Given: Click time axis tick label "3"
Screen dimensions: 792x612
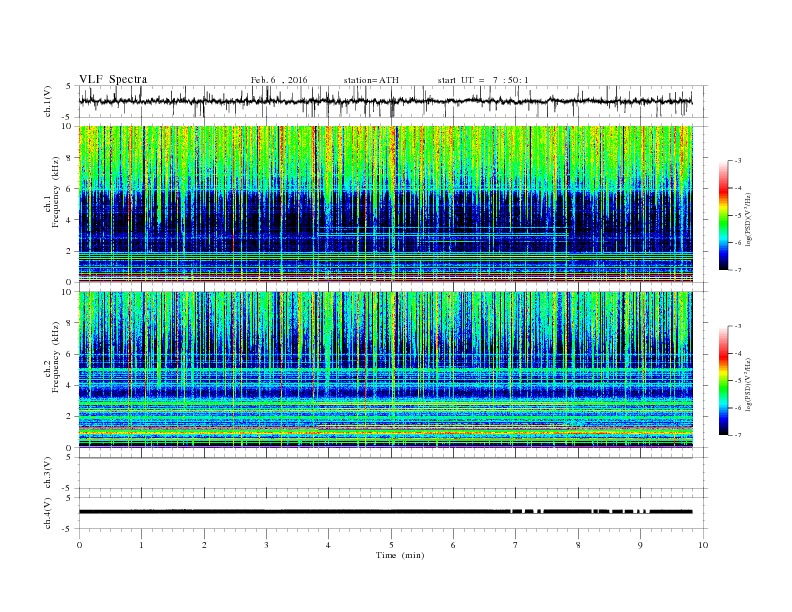Looking at the screenshot, I should (267, 545).
